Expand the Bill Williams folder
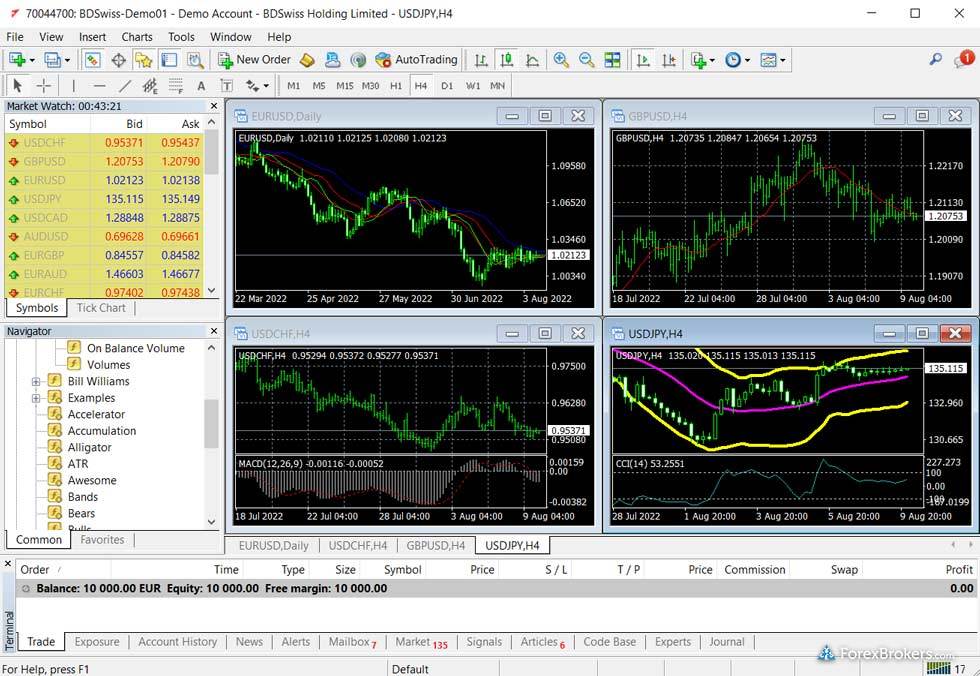Image resolution: width=980 pixels, height=676 pixels. [x=36, y=381]
